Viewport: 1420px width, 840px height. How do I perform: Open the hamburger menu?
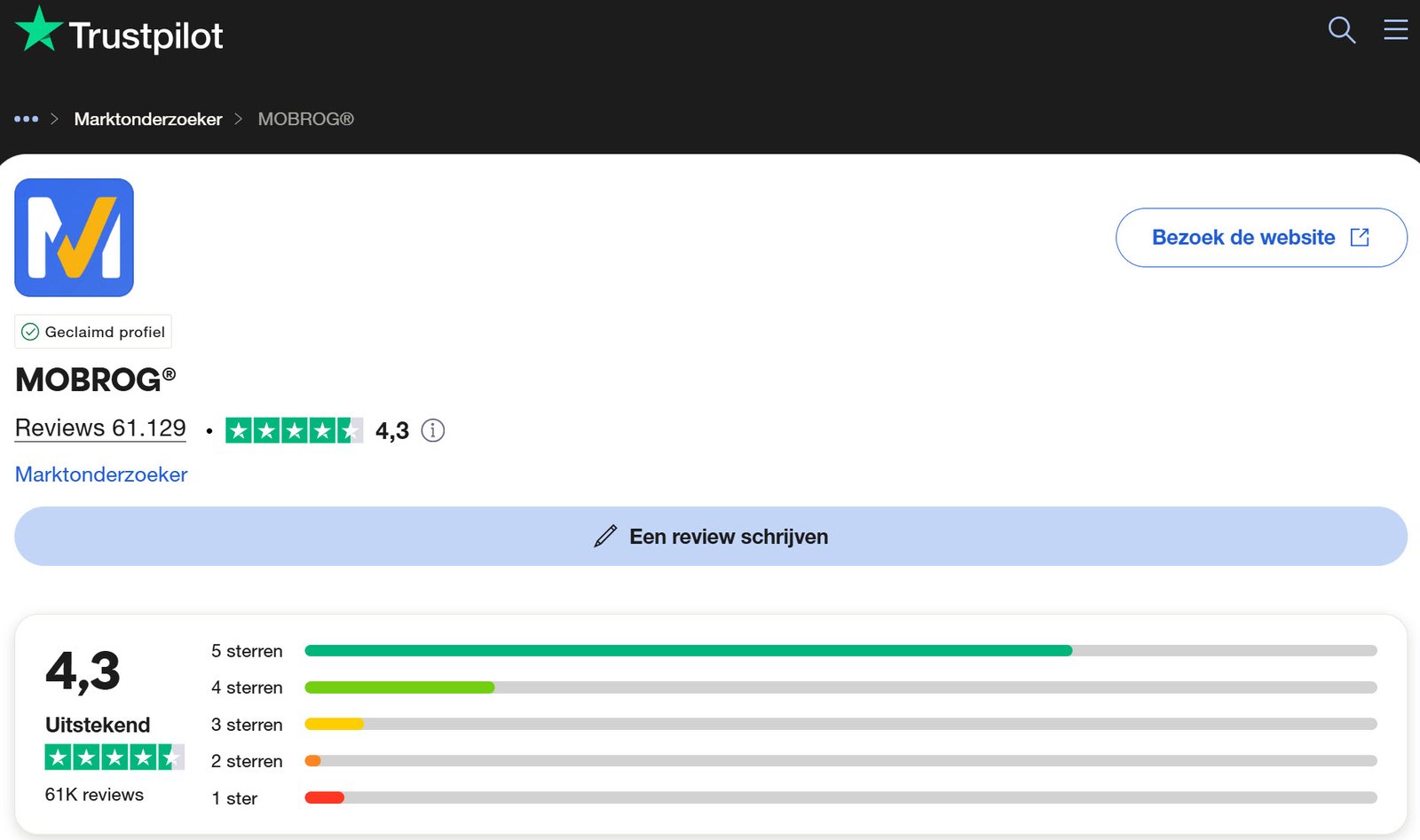pos(1395,29)
